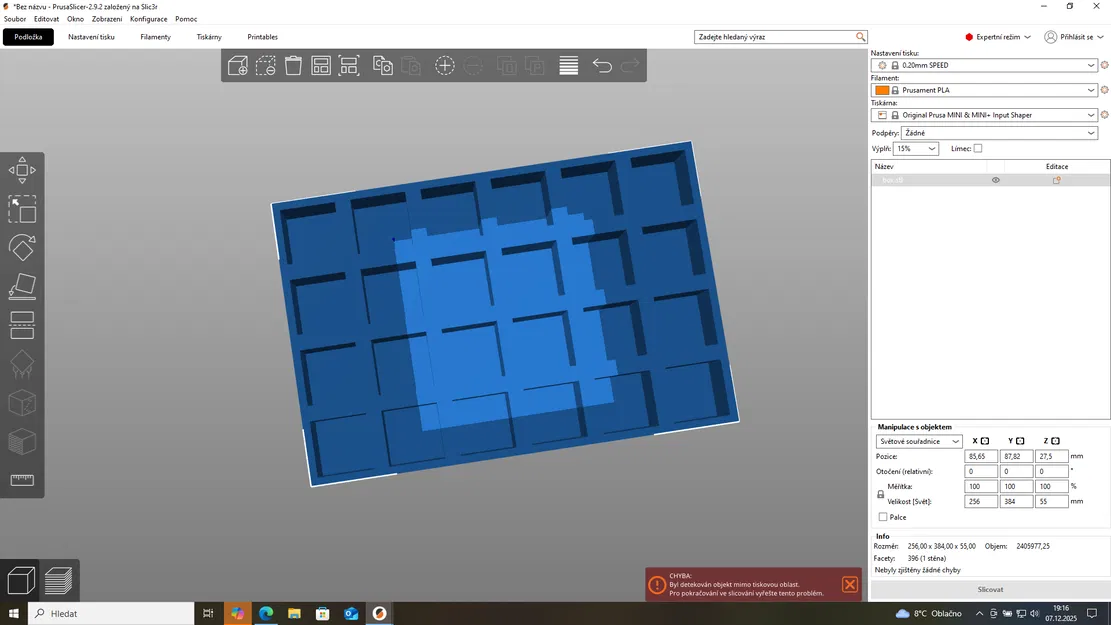Click the Split to objects icon
1111x625 pixels.
coord(506,65)
